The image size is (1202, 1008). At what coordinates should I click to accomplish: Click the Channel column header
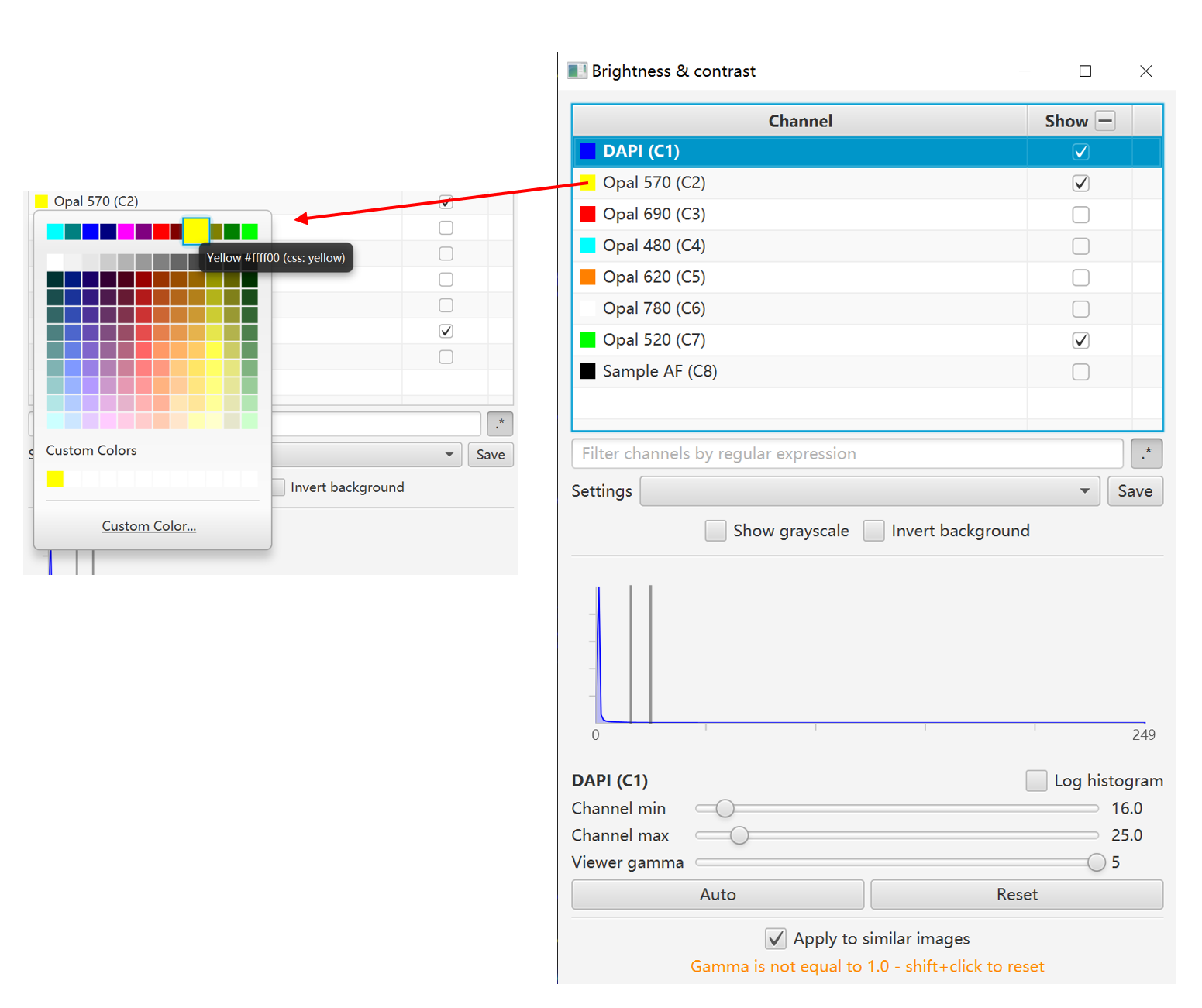[800, 121]
